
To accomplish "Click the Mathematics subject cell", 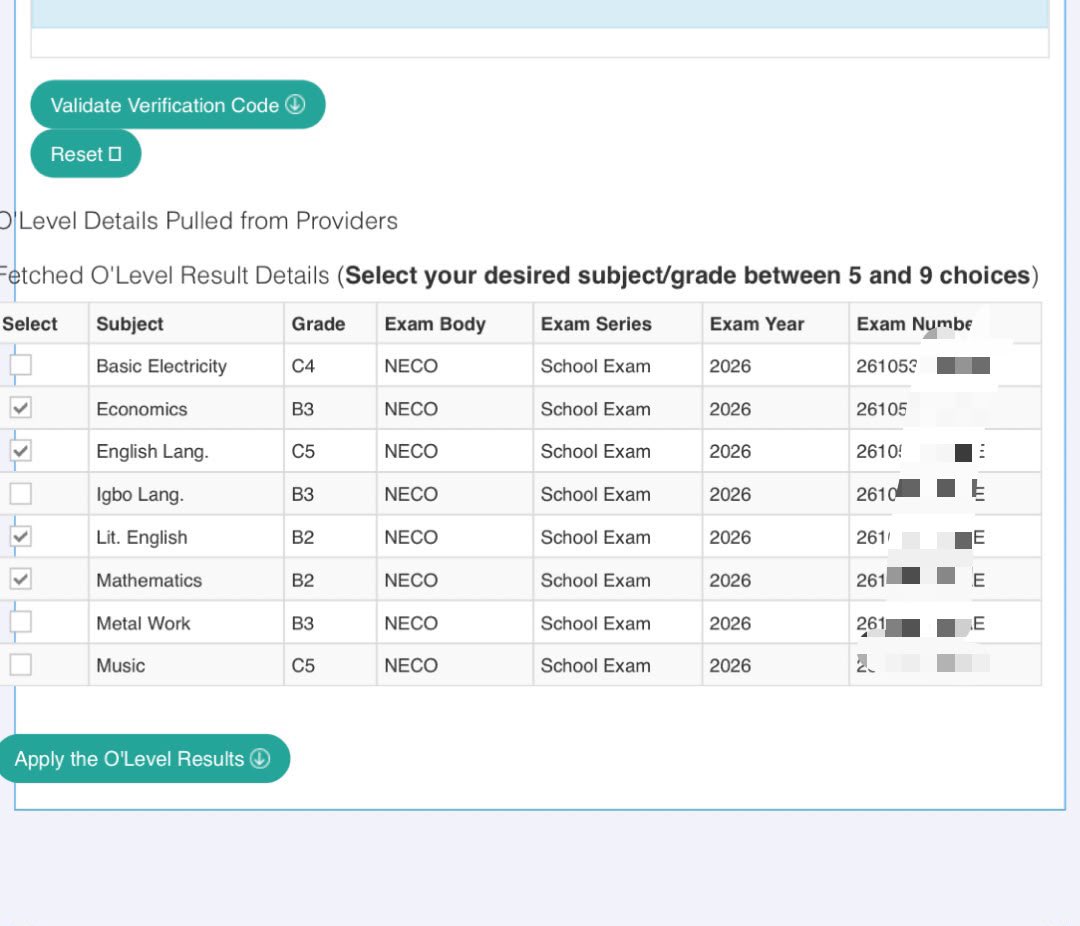I will pos(186,580).
